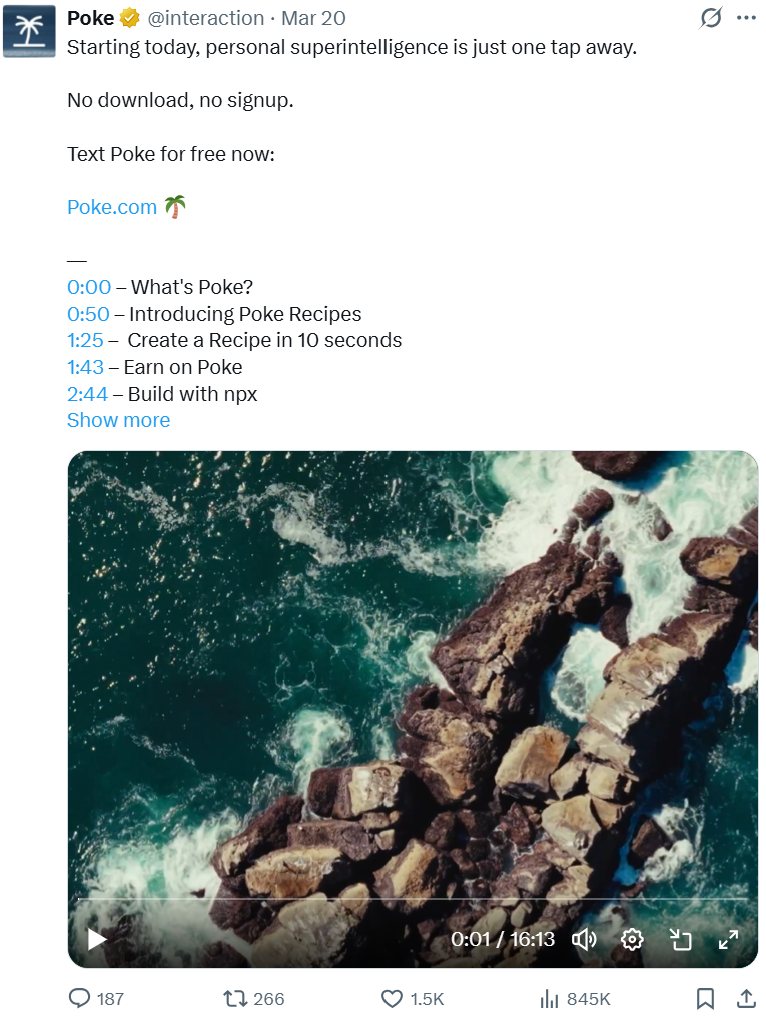Open the three-dot more options menu
The image size is (766, 1016).
tap(747, 18)
